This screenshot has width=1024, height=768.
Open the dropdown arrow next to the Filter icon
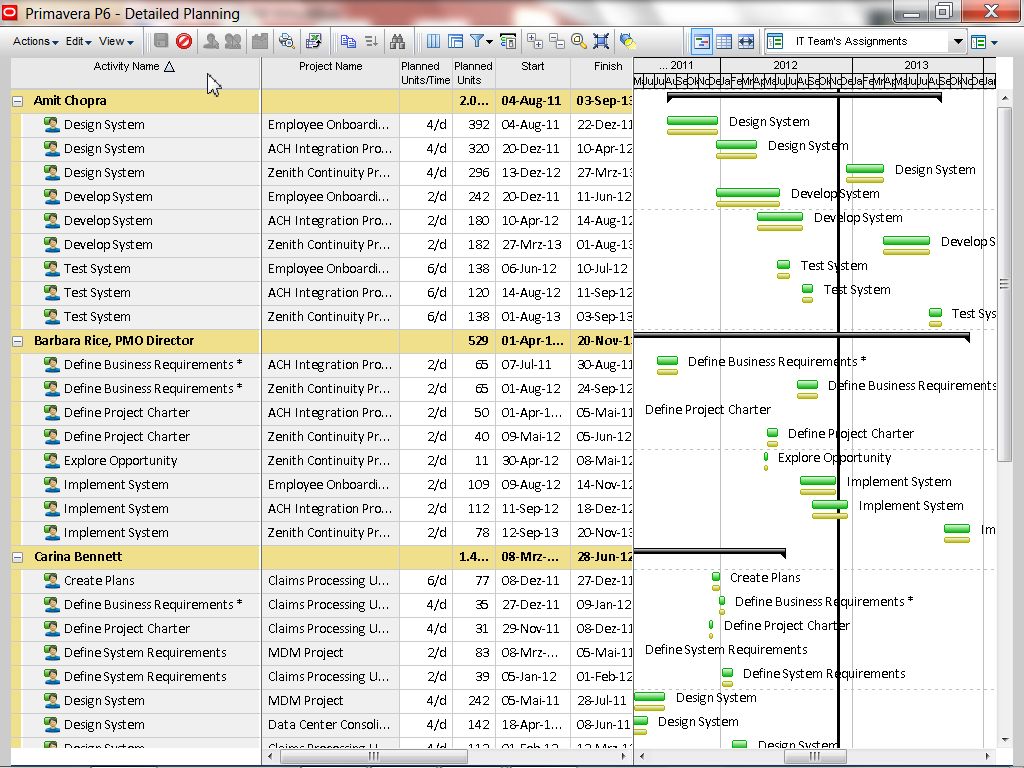click(x=489, y=42)
